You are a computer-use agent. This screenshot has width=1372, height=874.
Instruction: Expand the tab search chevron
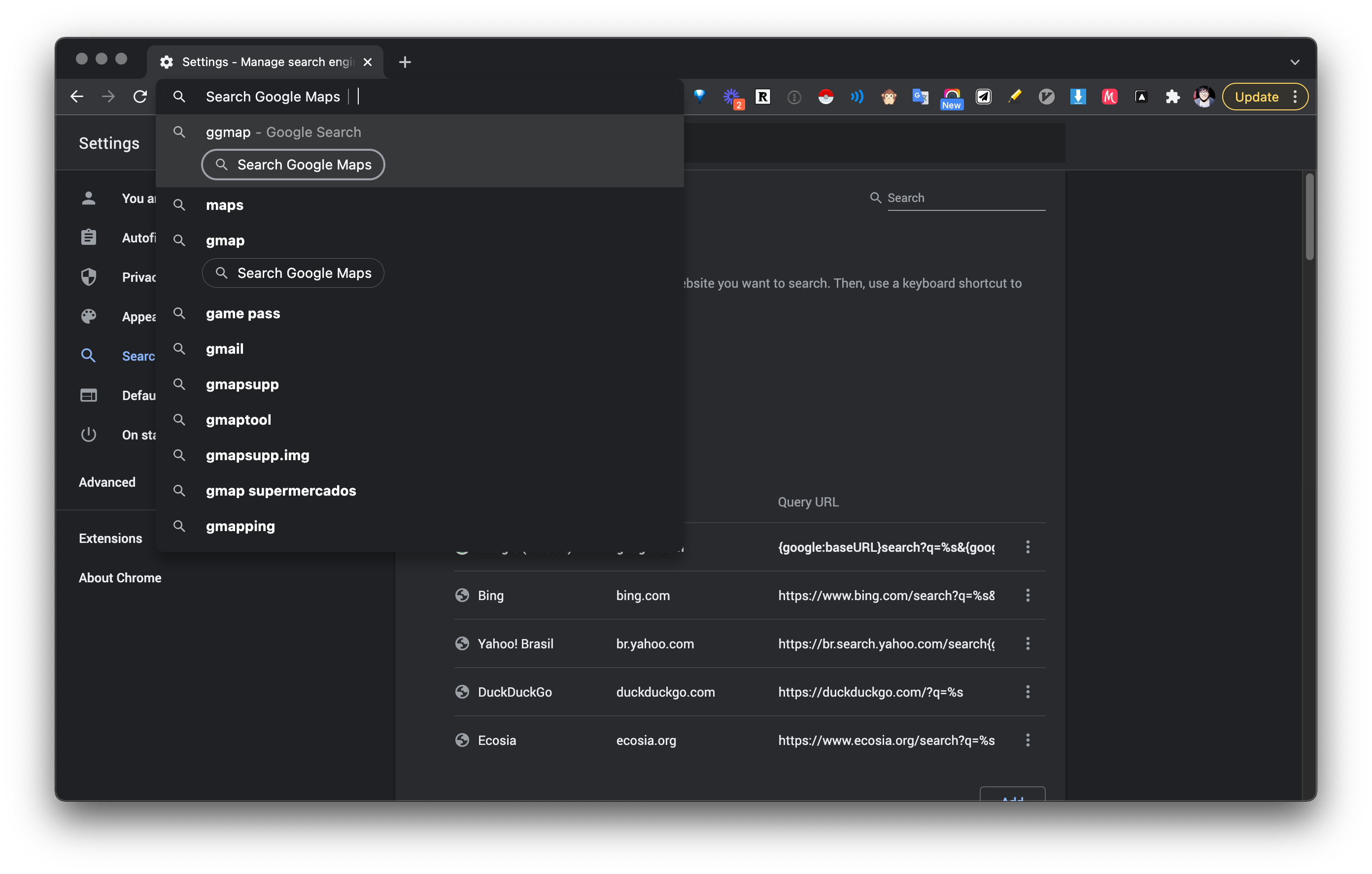click(x=1295, y=62)
